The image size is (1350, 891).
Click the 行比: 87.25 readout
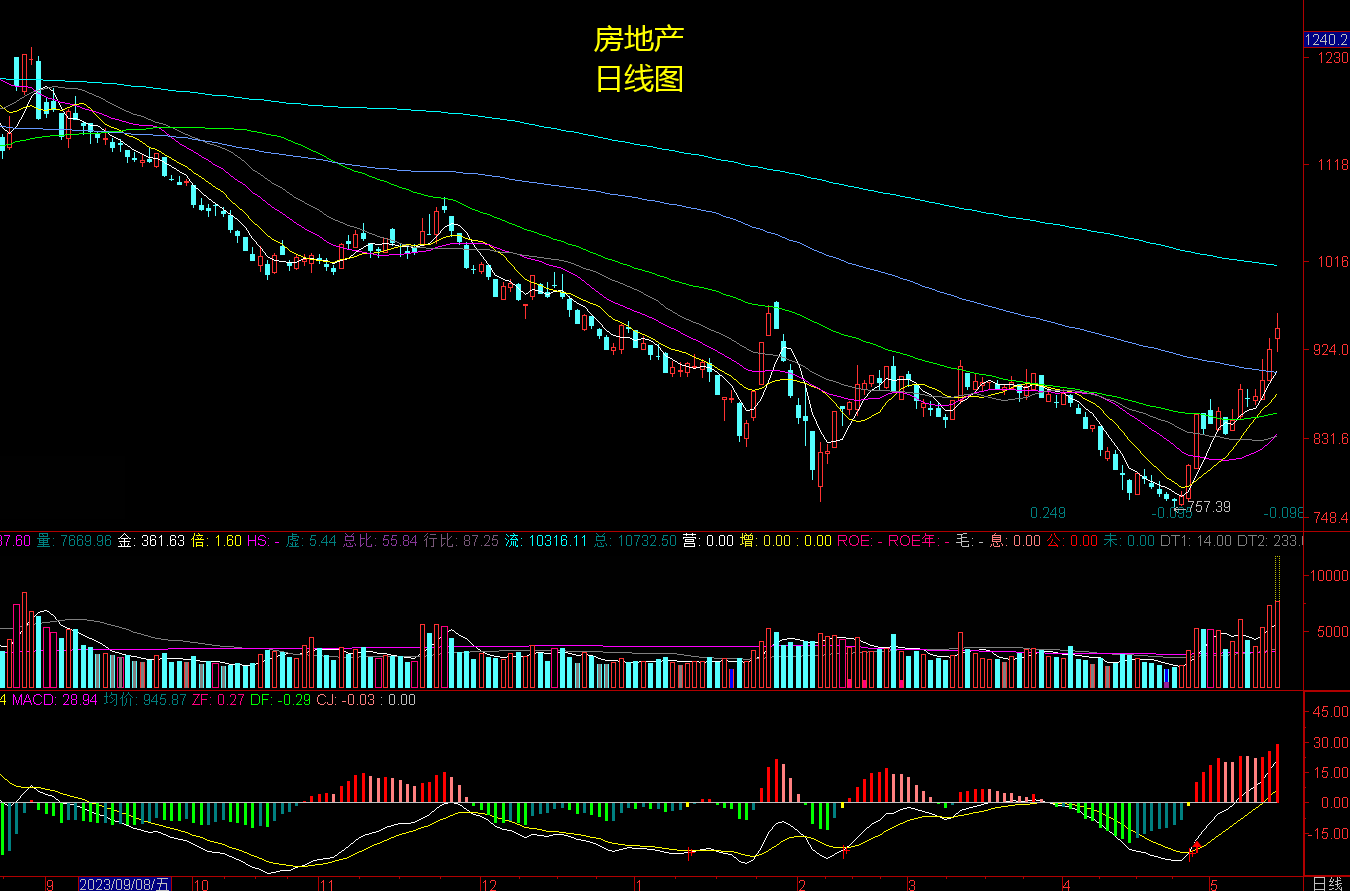click(462, 541)
